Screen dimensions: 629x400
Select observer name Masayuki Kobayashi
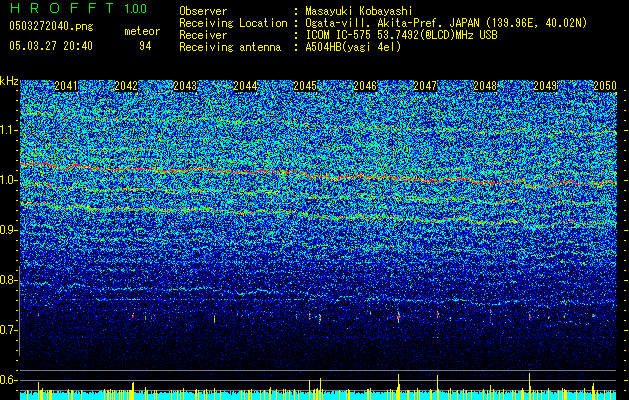(x=359, y=11)
